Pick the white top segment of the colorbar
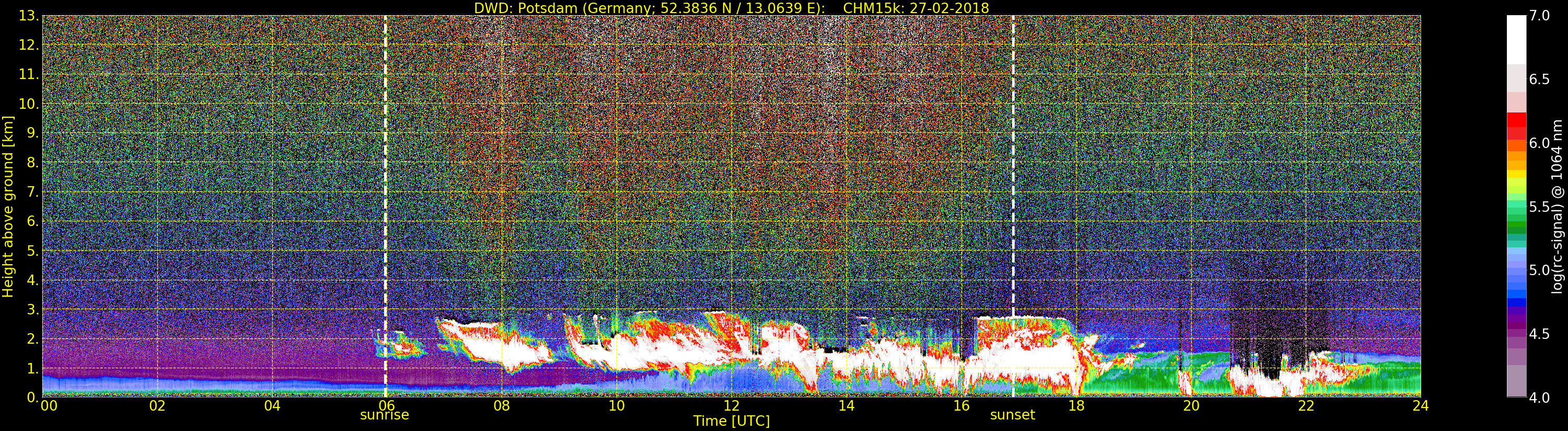Image resolution: width=1568 pixels, height=431 pixels. pyautogui.click(x=1516, y=40)
